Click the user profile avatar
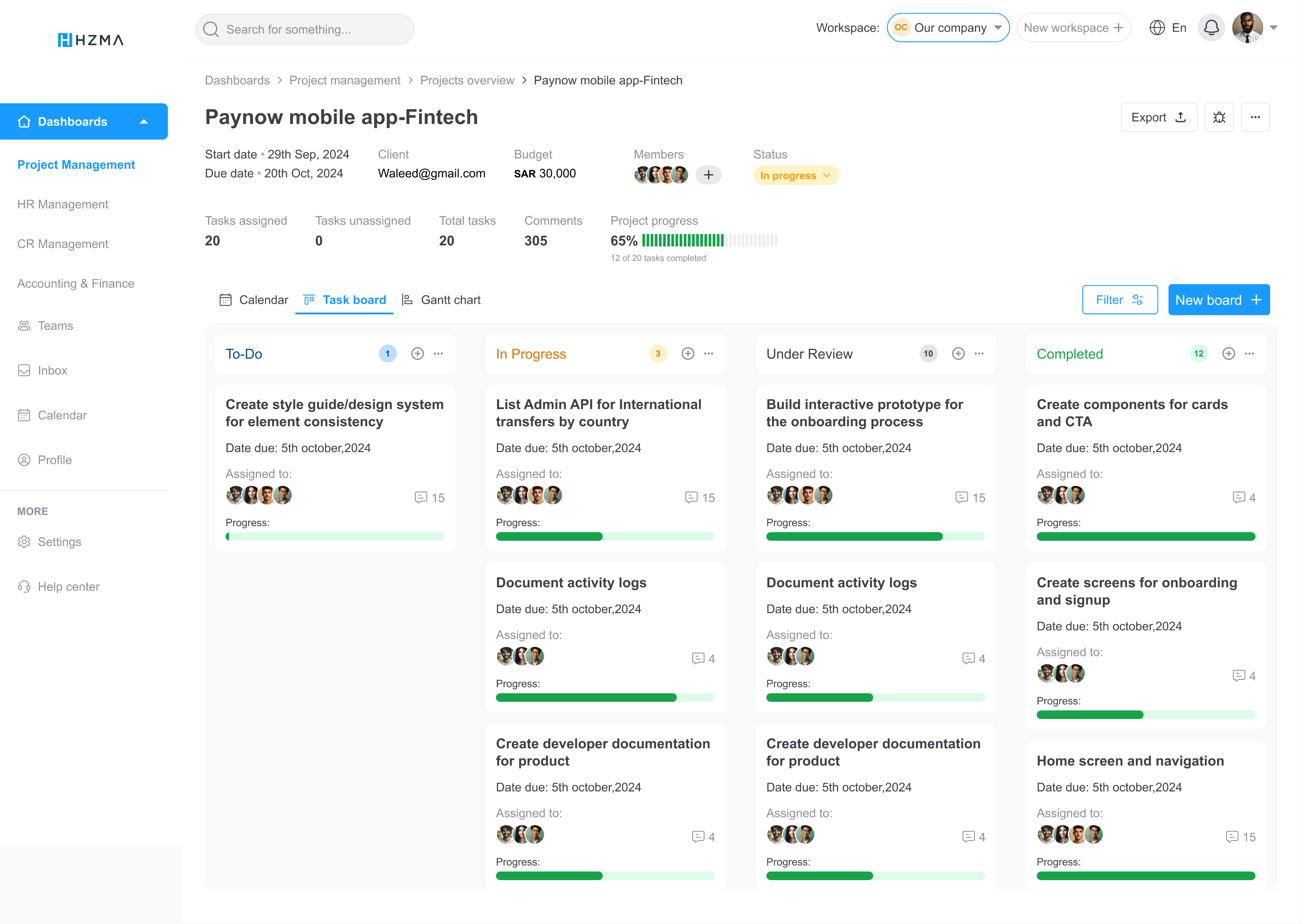This screenshot has height=924, width=1302. 1247,28
